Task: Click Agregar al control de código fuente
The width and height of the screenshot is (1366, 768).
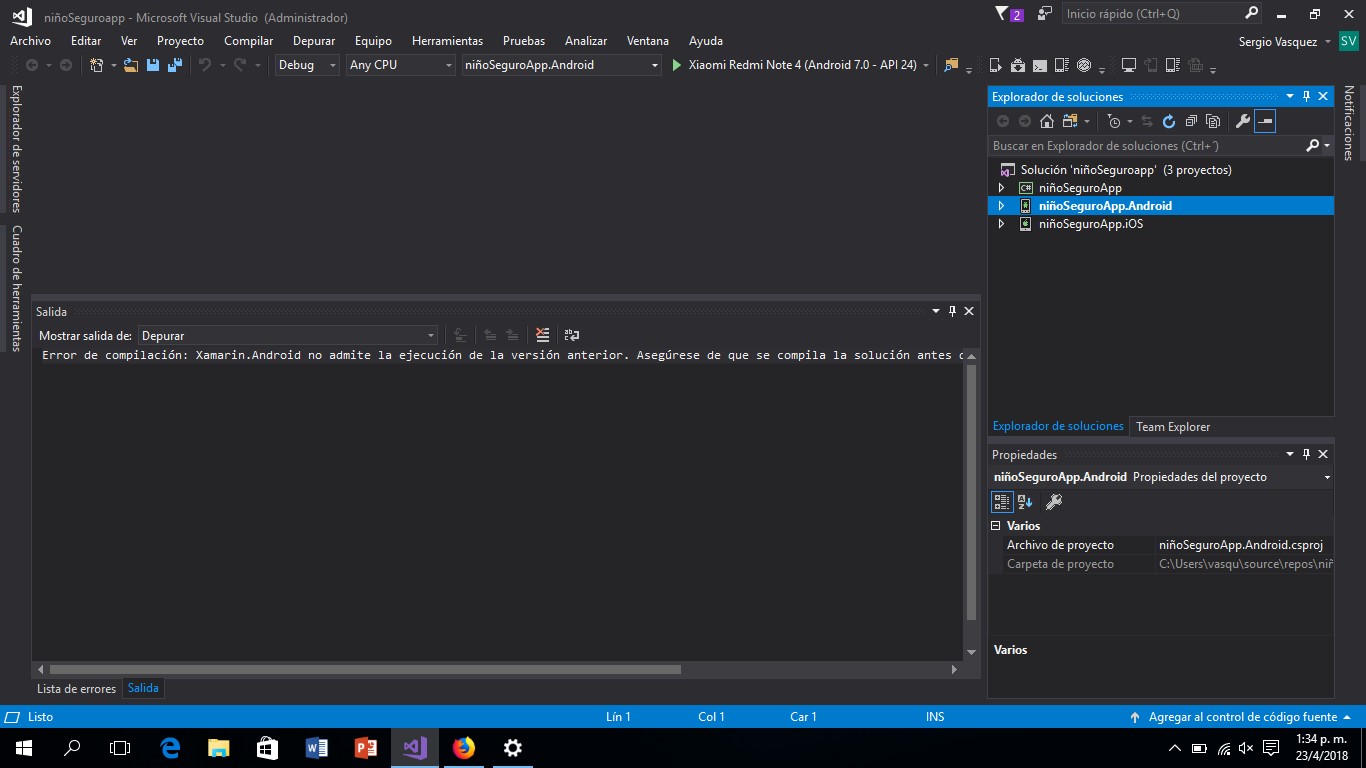Action: tap(1243, 717)
